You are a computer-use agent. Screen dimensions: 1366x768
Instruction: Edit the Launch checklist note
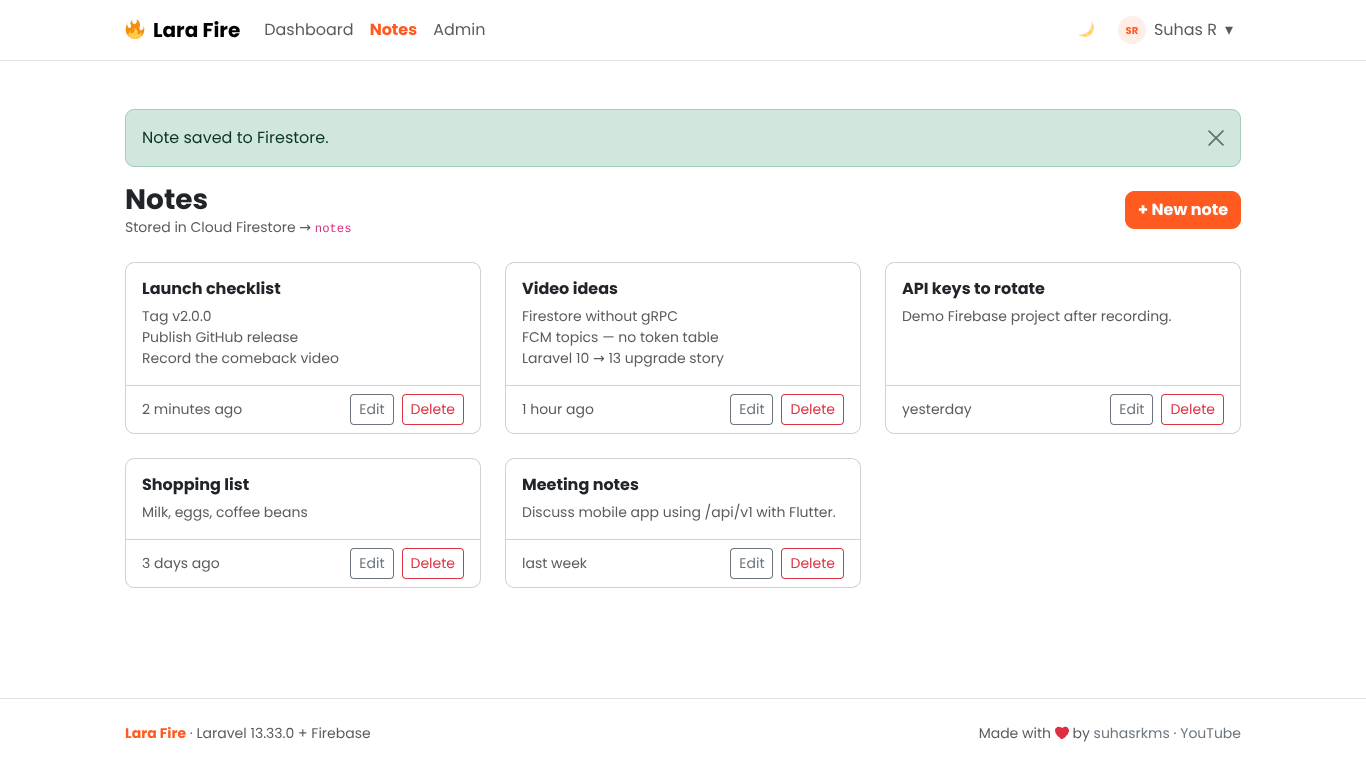click(372, 409)
